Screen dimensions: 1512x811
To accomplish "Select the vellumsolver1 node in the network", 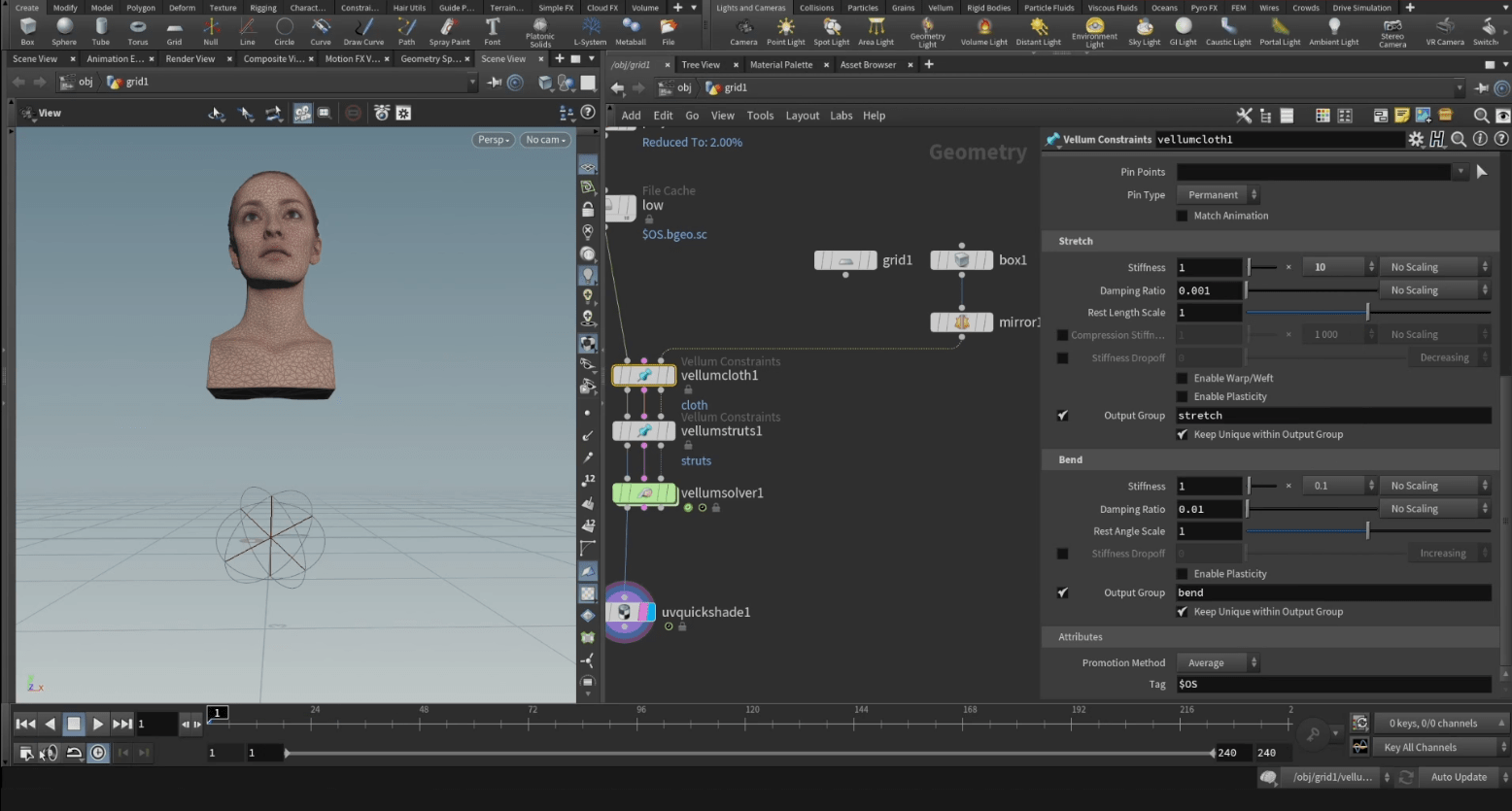I will coord(644,492).
